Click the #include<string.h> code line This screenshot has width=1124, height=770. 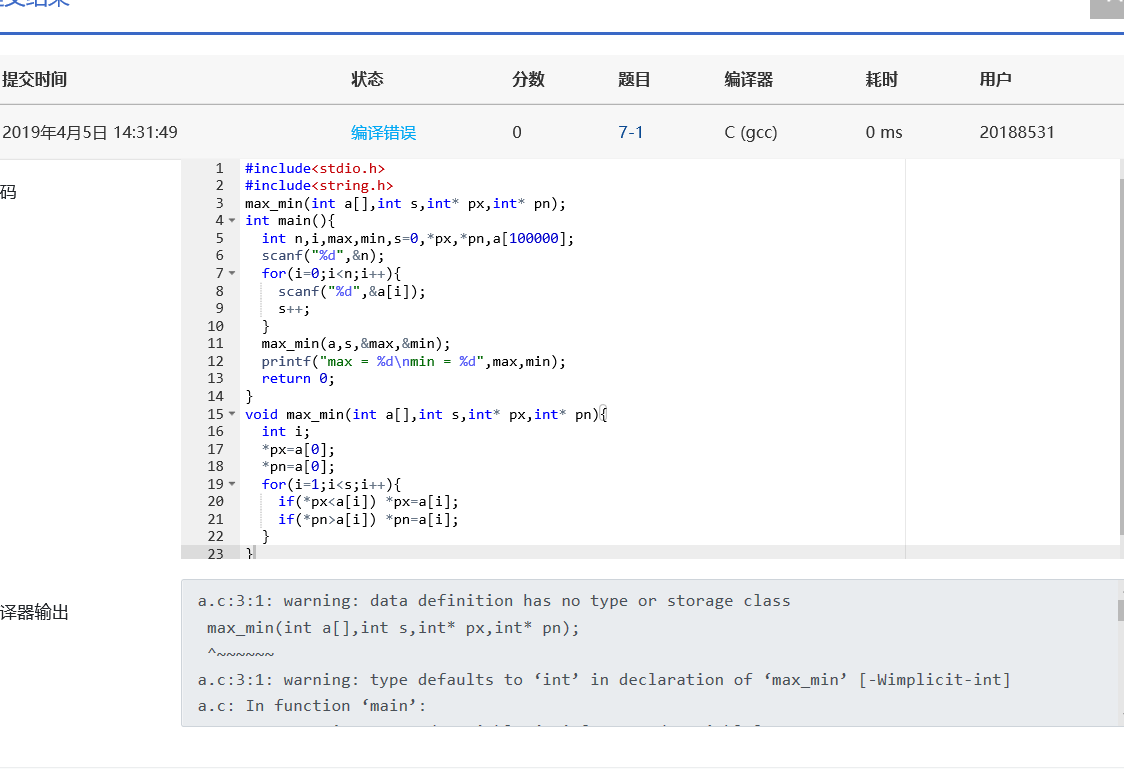click(319, 185)
